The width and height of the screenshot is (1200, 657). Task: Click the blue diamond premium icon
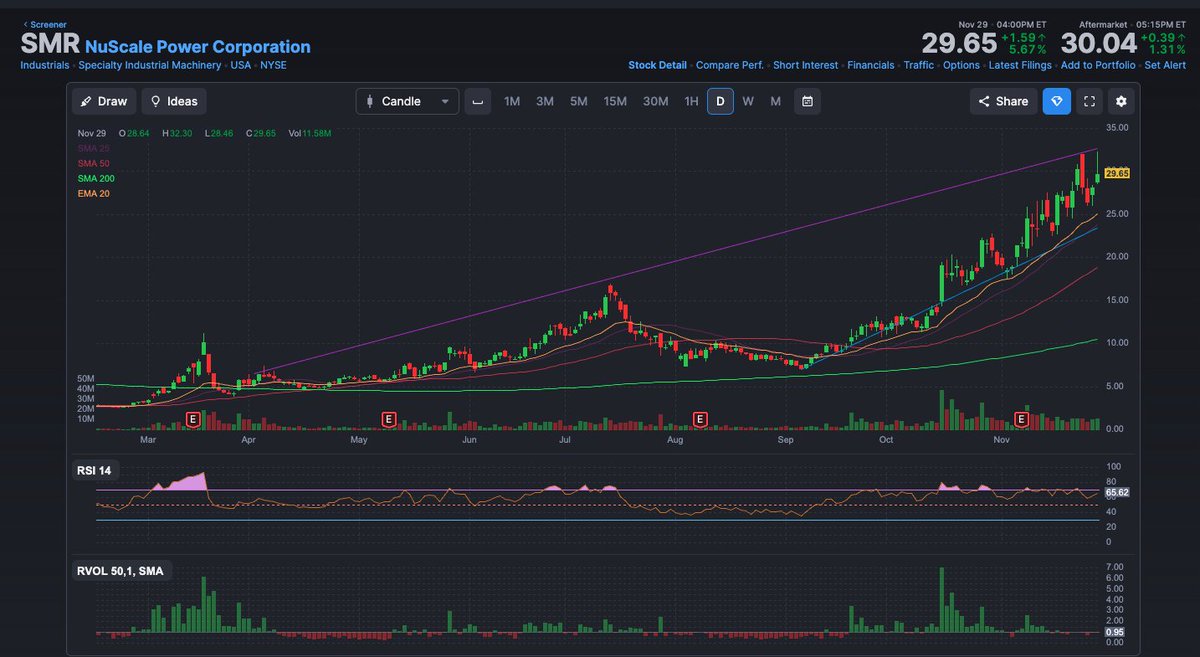(x=1057, y=101)
